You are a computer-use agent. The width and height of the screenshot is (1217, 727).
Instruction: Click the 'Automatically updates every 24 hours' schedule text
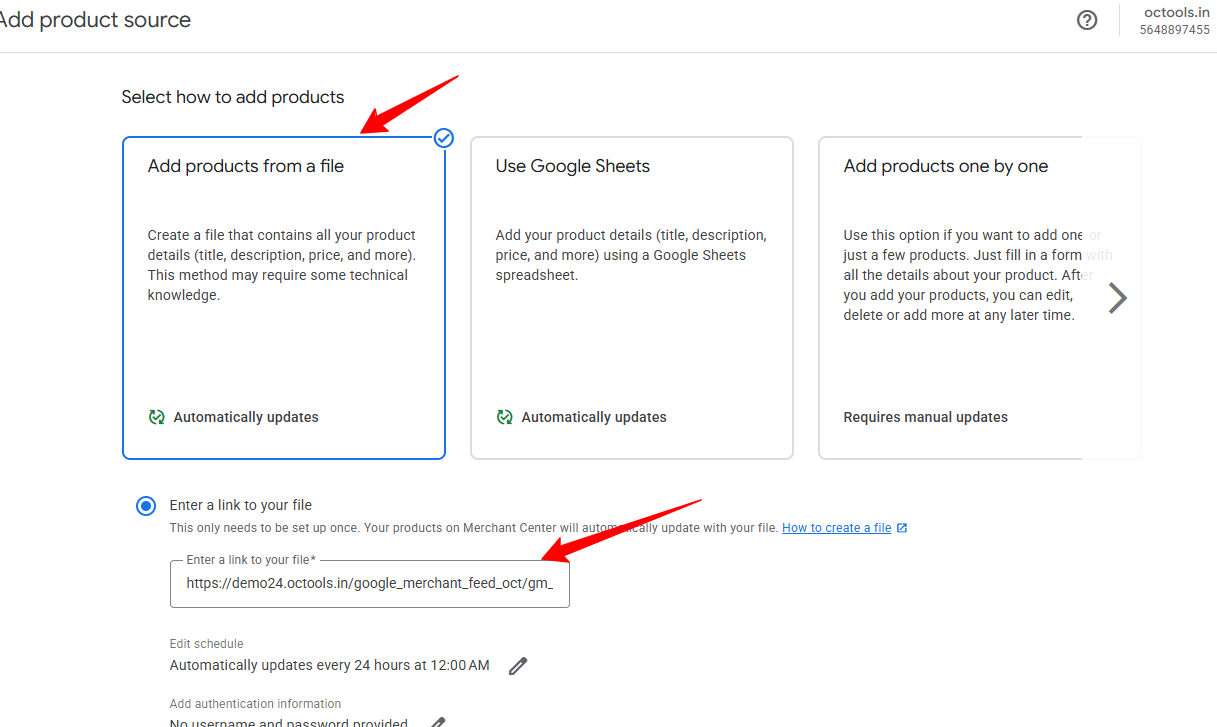point(329,665)
